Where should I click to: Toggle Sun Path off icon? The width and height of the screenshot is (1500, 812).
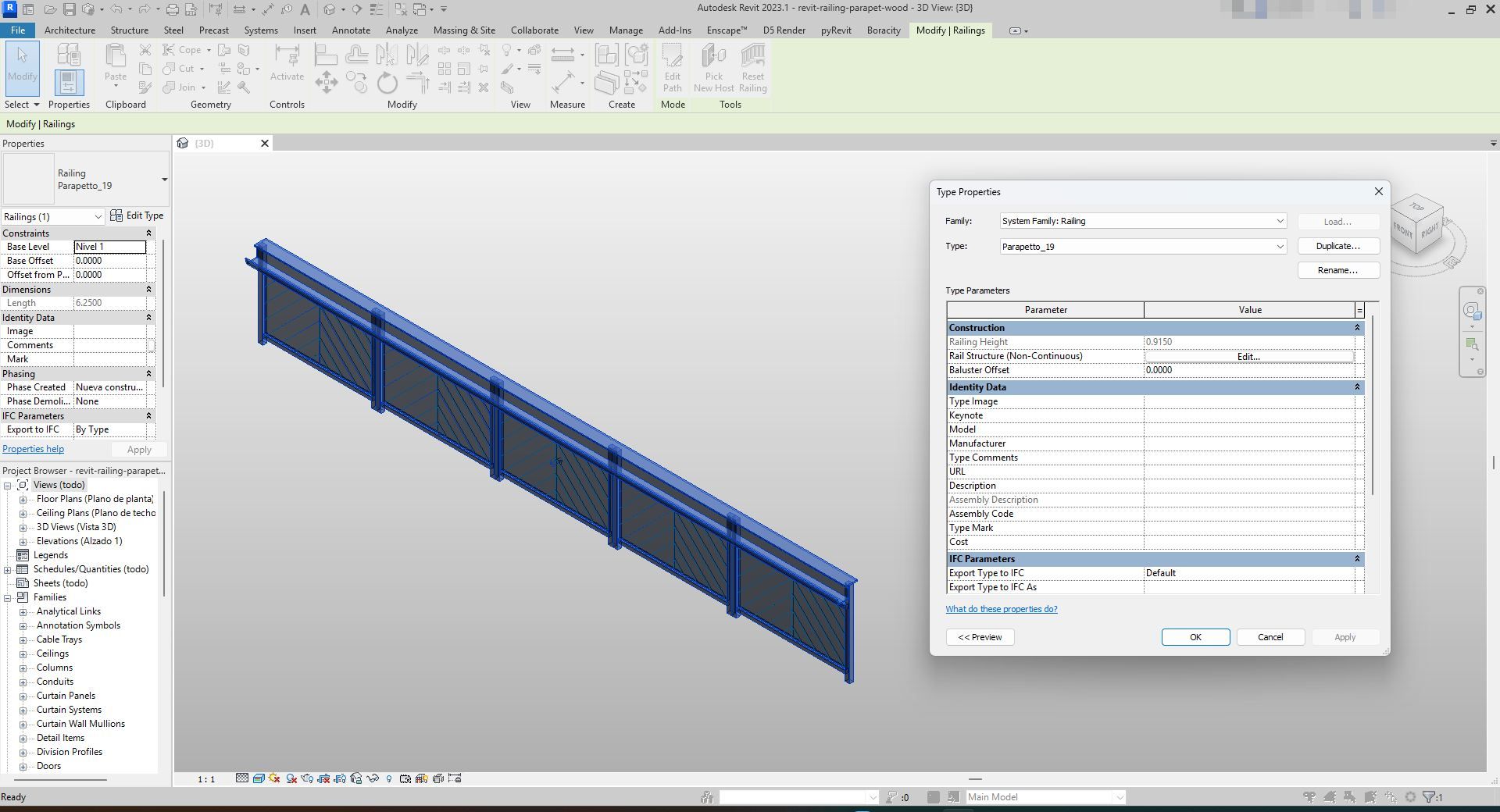coord(274,778)
